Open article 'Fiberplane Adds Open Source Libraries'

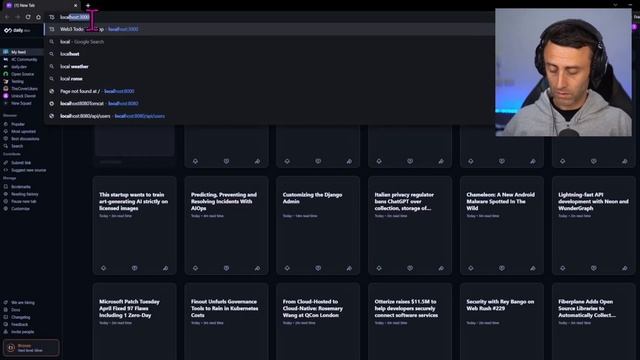point(587,308)
